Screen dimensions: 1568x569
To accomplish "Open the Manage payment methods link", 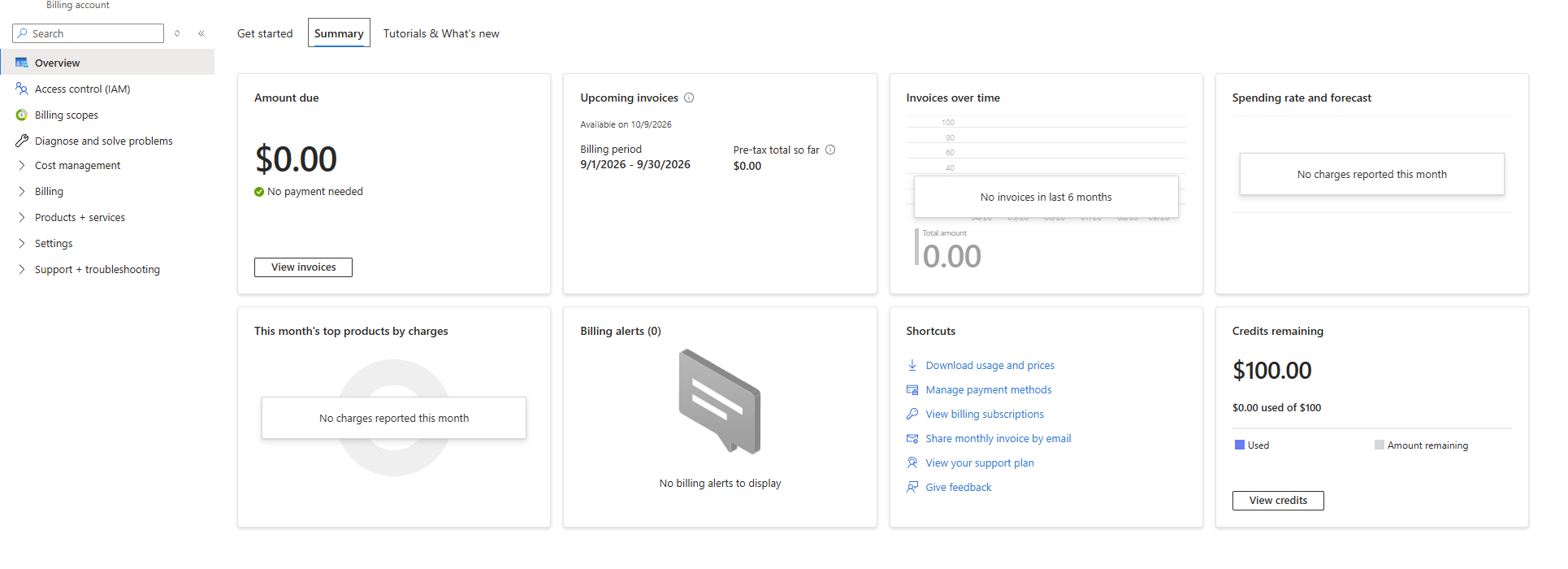I will tap(989, 389).
